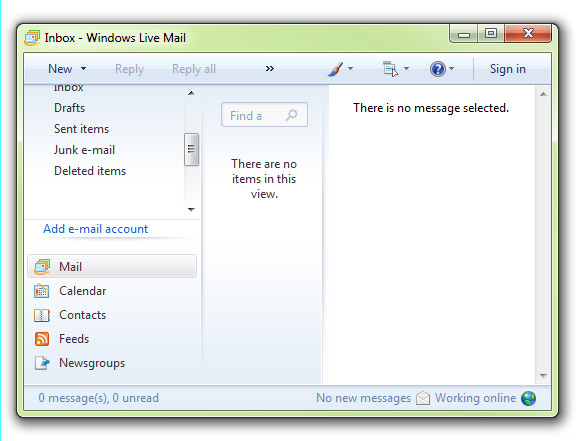The image size is (578, 441).
Task: Click the blue Help question mark icon
Action: point(438,69)
